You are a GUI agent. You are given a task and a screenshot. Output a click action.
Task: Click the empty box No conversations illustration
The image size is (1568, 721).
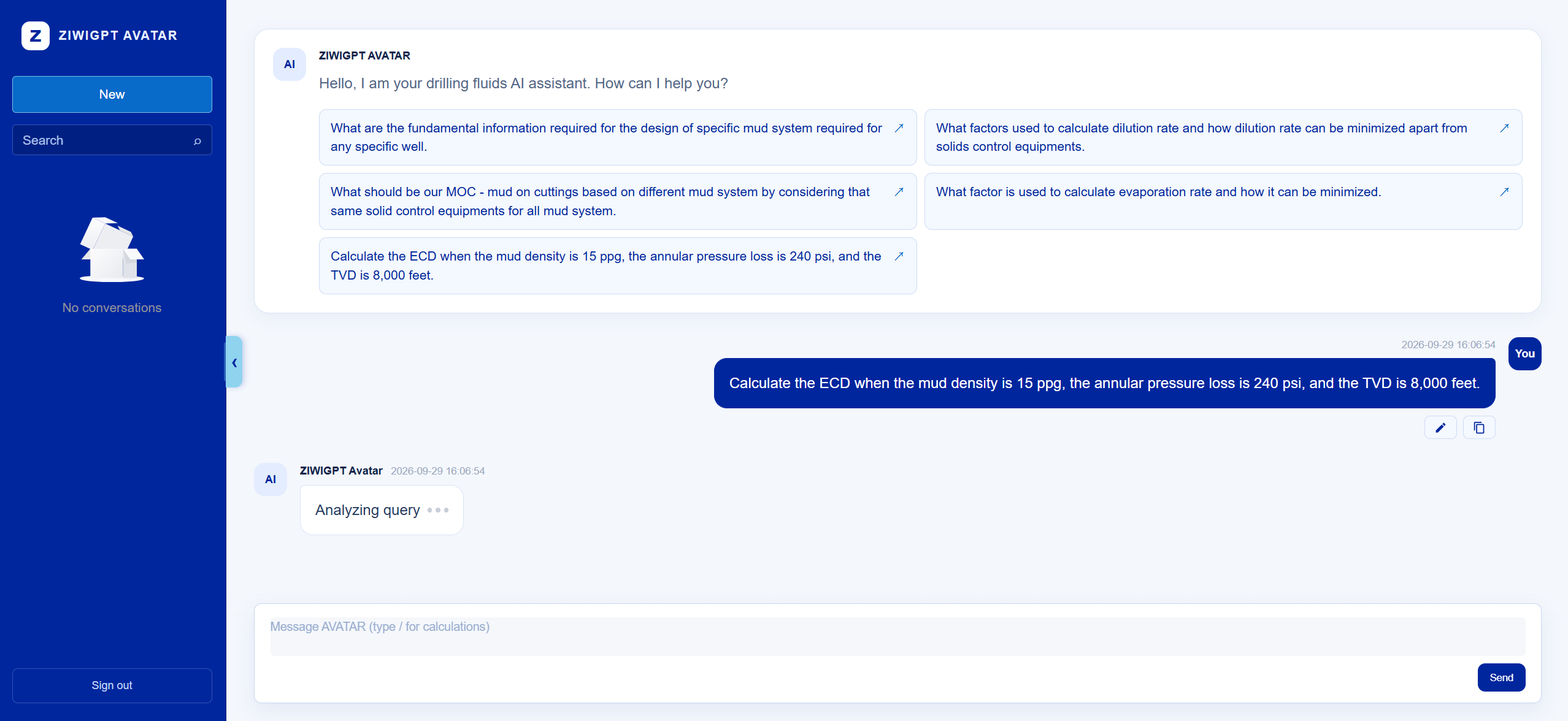click(112, 250)
